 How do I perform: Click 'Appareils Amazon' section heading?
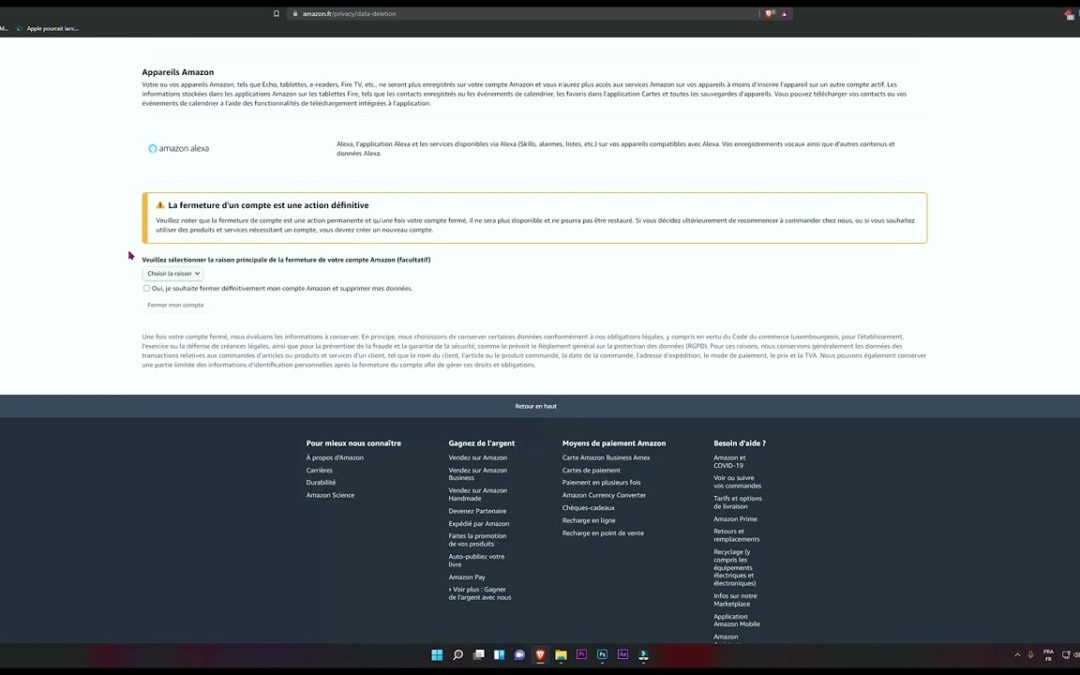pos(178,72)
